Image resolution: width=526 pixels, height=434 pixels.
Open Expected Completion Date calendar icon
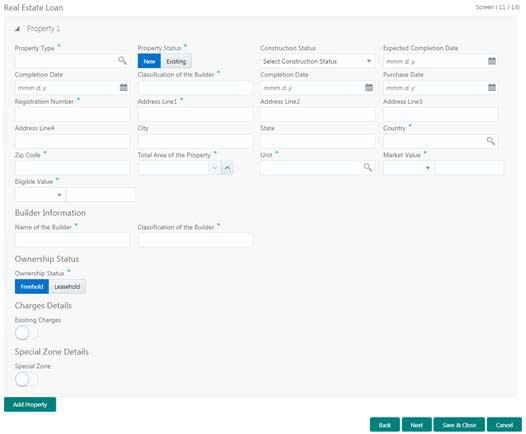tap(491, 61)
